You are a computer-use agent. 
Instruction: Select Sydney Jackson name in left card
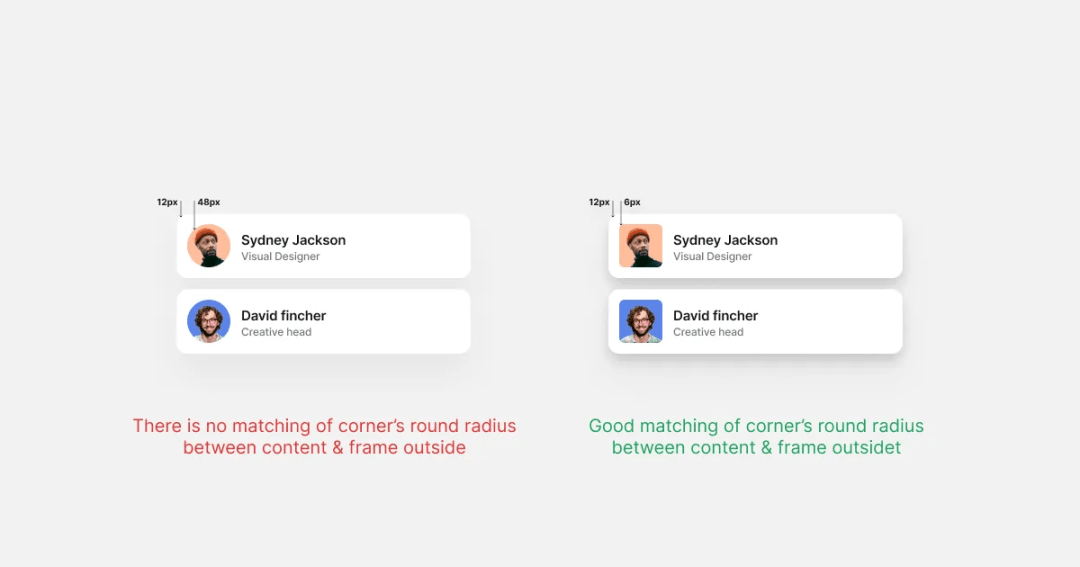tap(293, 240)
